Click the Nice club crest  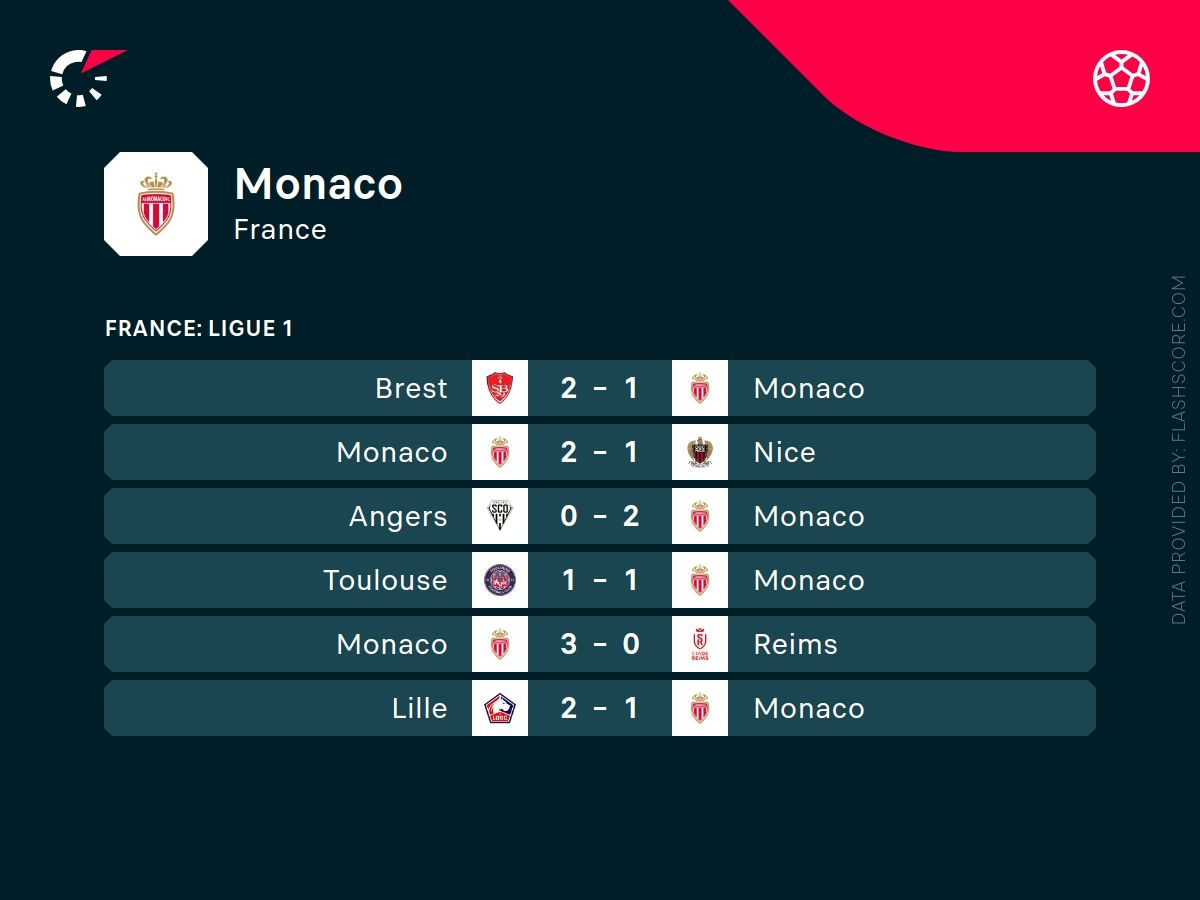(700, 452)
